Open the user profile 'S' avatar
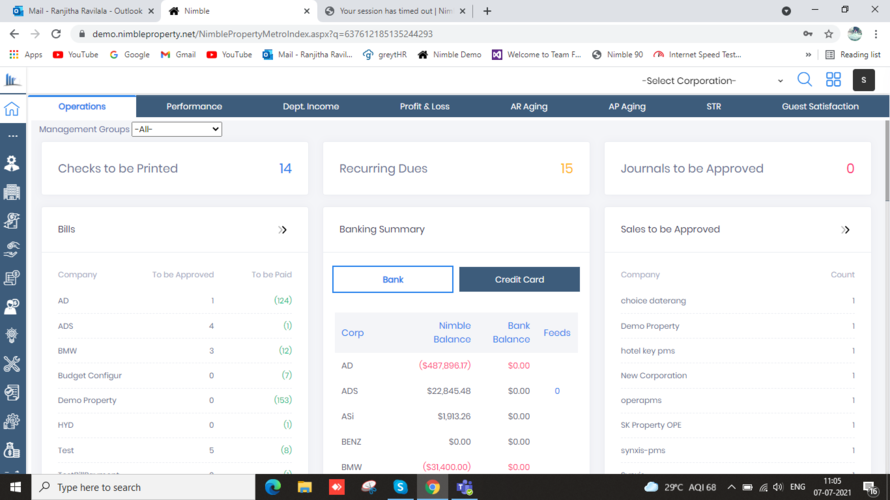 tap(863, 80)
